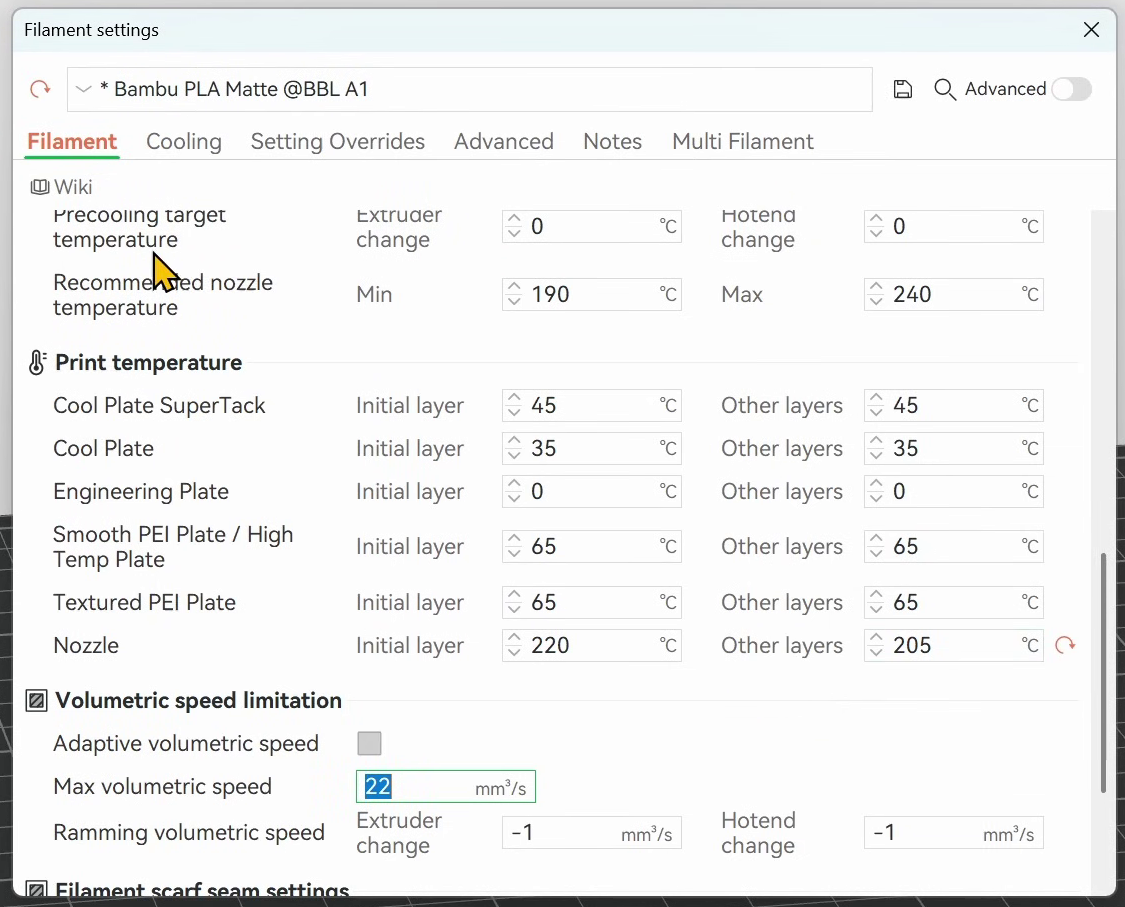Click the Smooth PEI Plate / High Temp Plate label

[x=173, y=547]
